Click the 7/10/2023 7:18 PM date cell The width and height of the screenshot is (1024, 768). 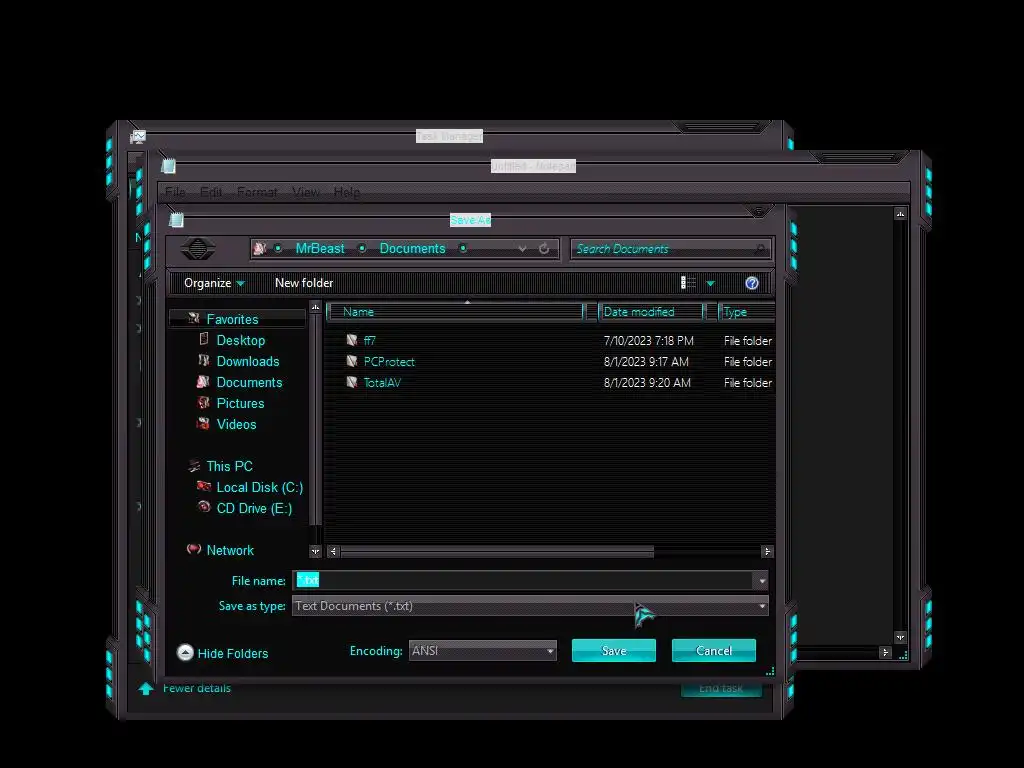click(648, 340)
